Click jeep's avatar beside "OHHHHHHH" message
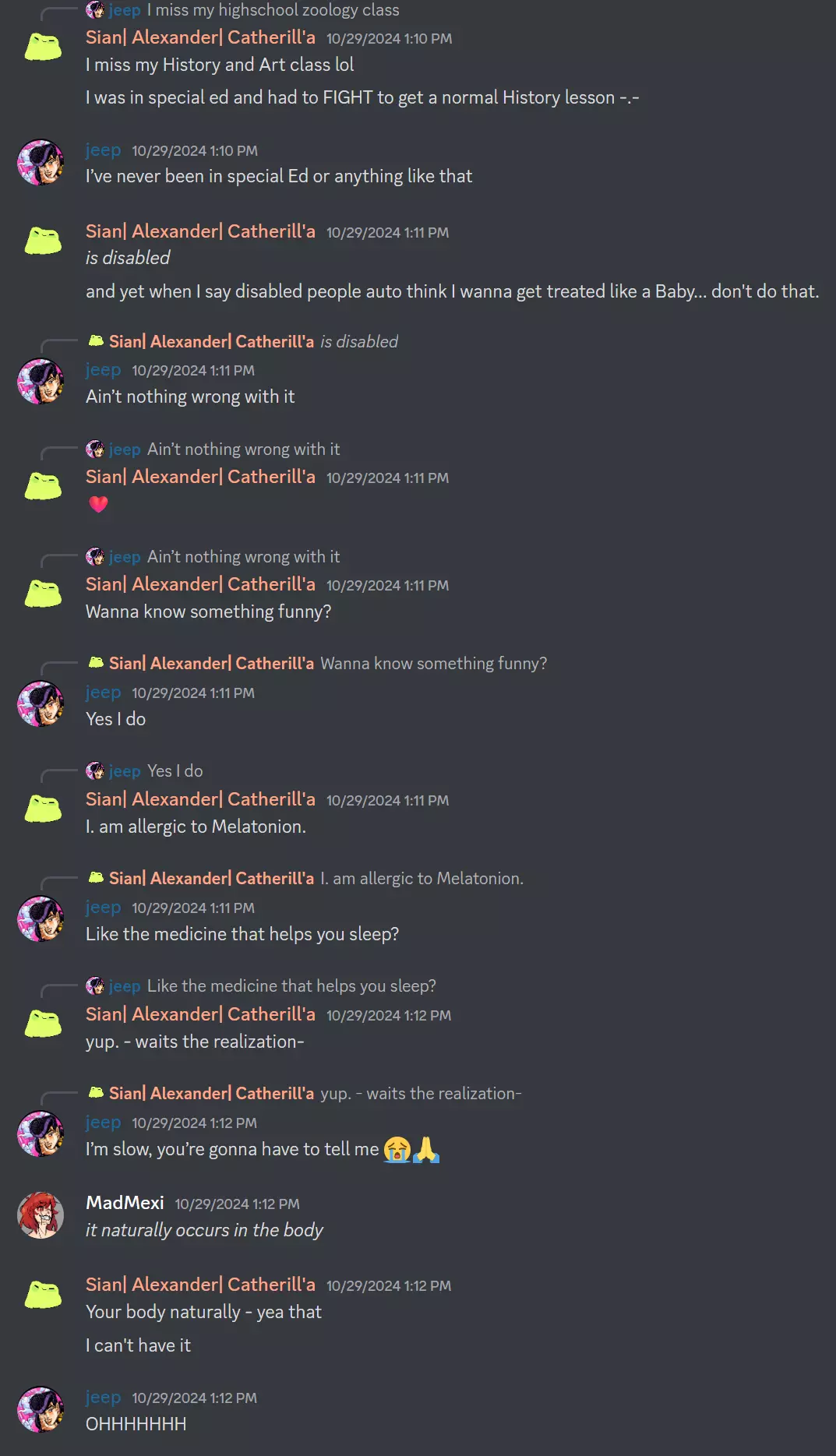This screenshot has height=1456, width=836. [41, 1409]
